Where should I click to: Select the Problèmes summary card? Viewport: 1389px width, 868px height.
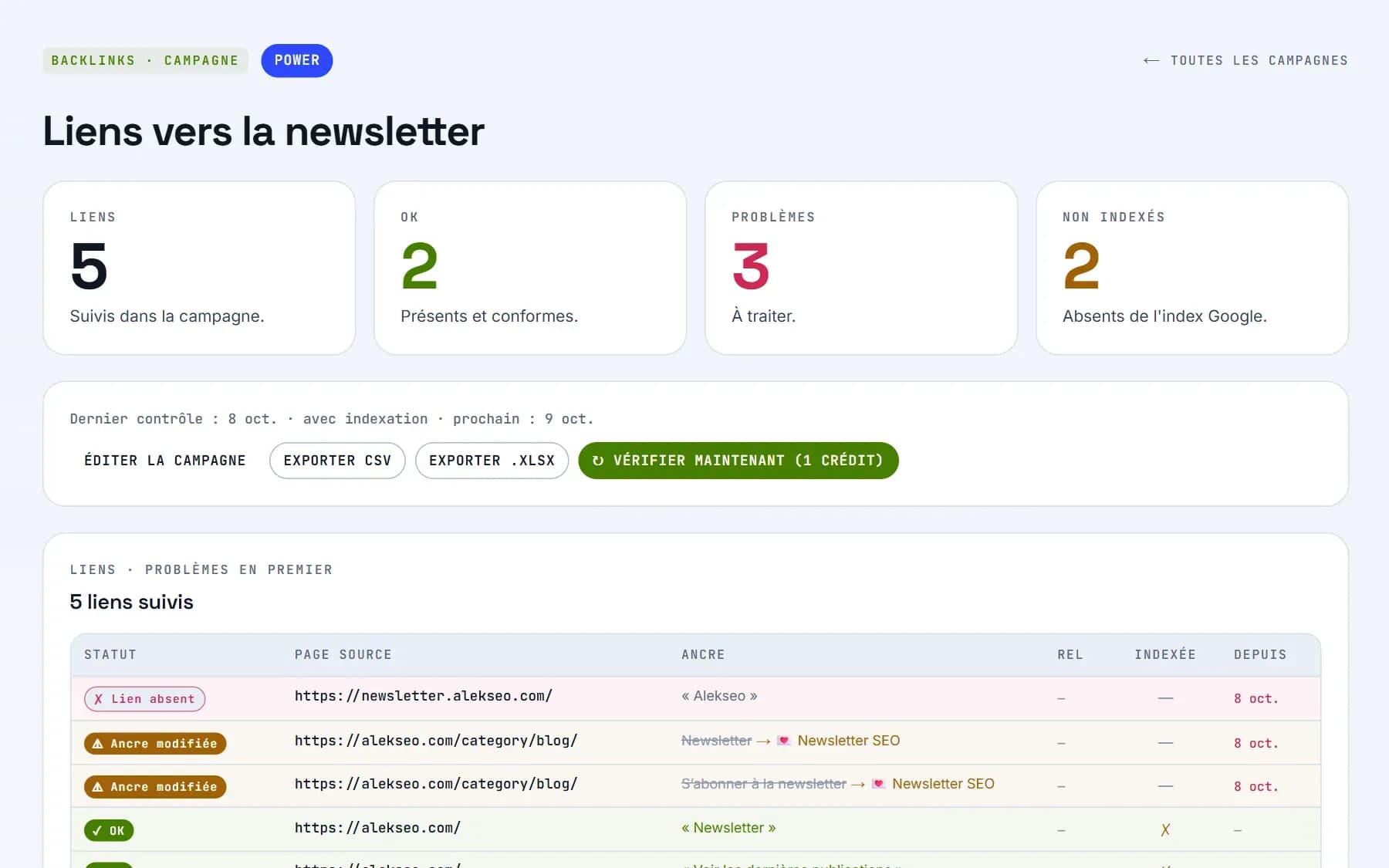(x=861, y=268)
